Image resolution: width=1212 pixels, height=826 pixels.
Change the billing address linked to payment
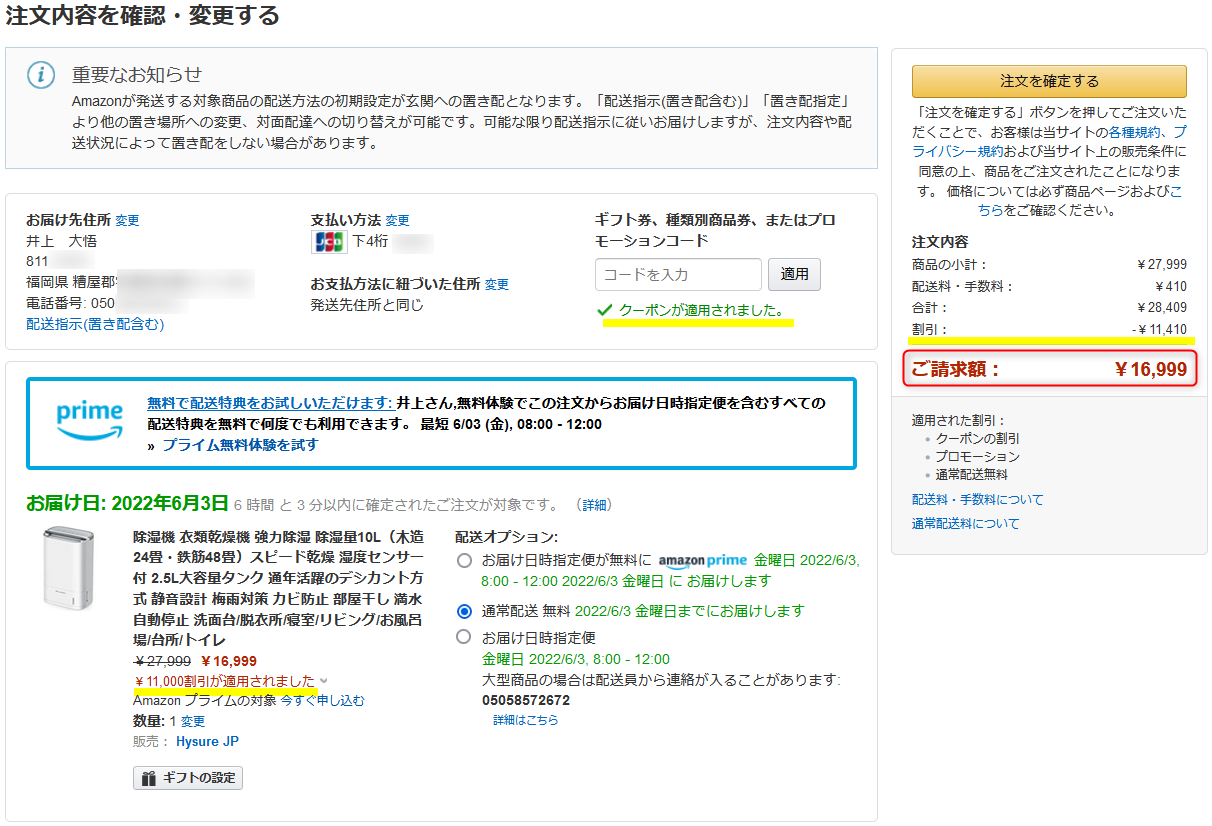tap(497, 284)
